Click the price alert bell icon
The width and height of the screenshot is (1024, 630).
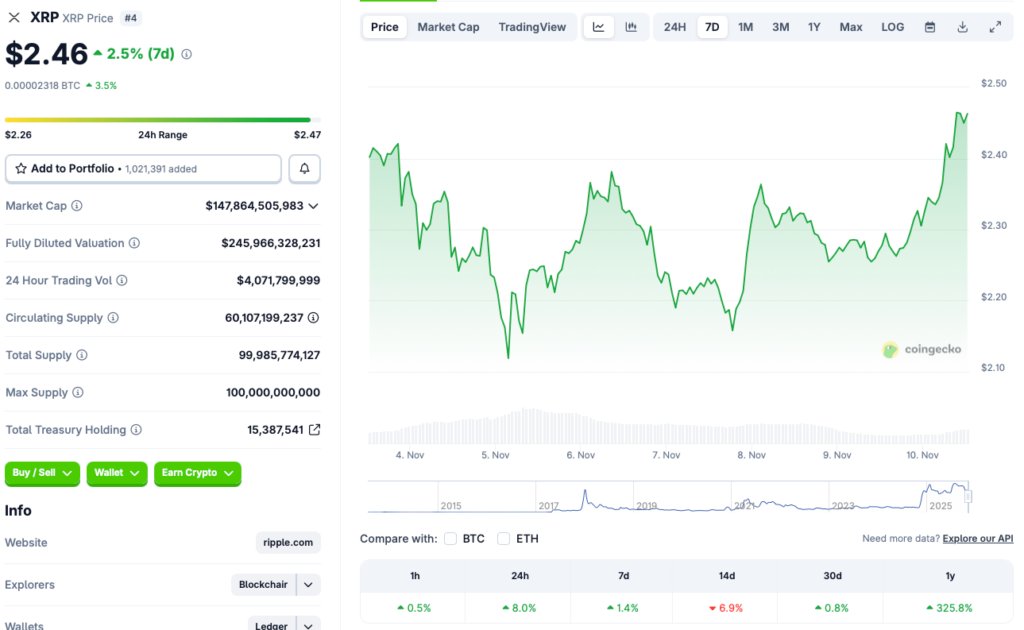pos(305,168)
